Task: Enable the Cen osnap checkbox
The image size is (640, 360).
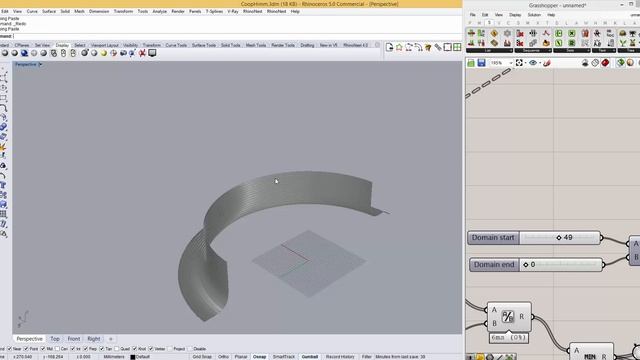Action: (57, 349)
